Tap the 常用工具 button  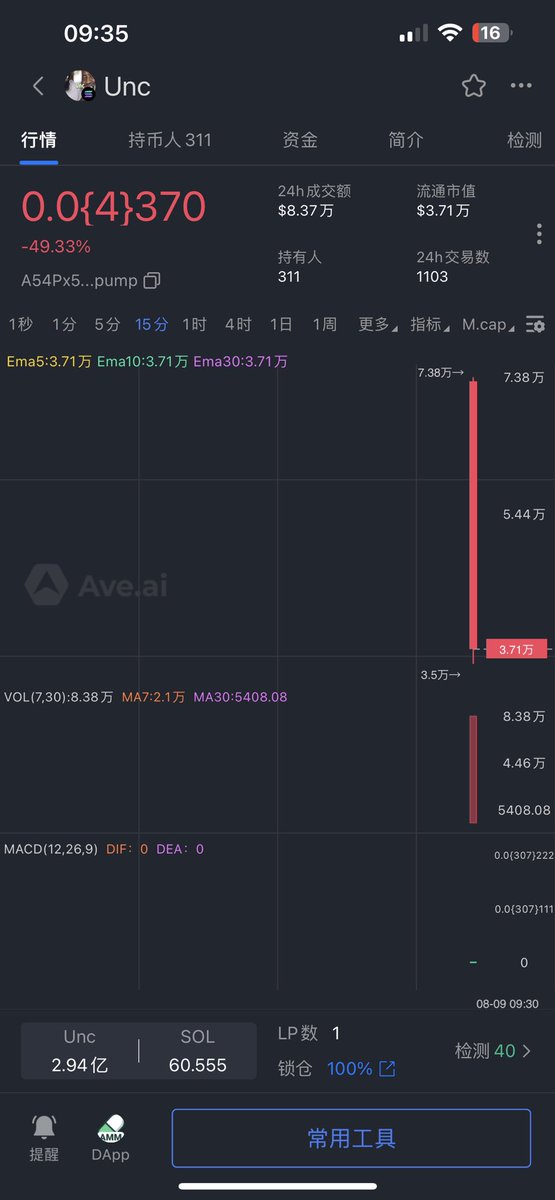click(x=351, y=1138)
